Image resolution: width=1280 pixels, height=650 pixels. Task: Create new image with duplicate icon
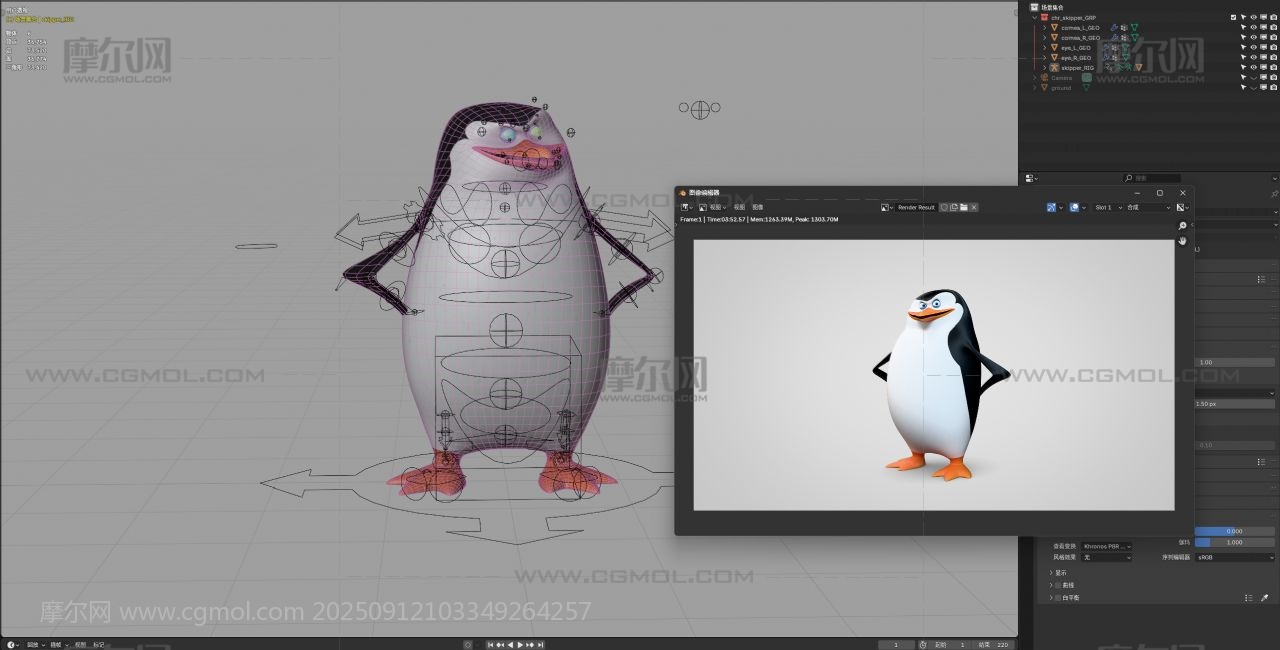(x=954, y=207)
